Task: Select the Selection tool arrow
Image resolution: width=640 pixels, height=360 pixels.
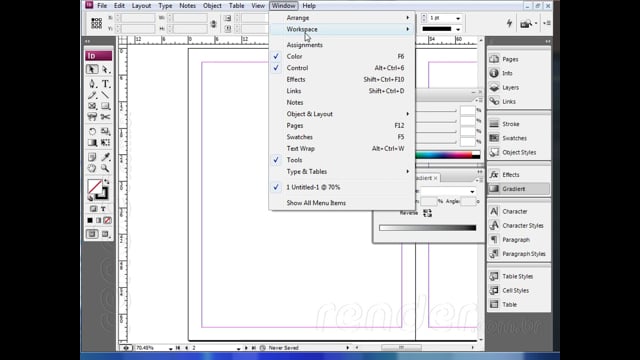Action: 92,69
